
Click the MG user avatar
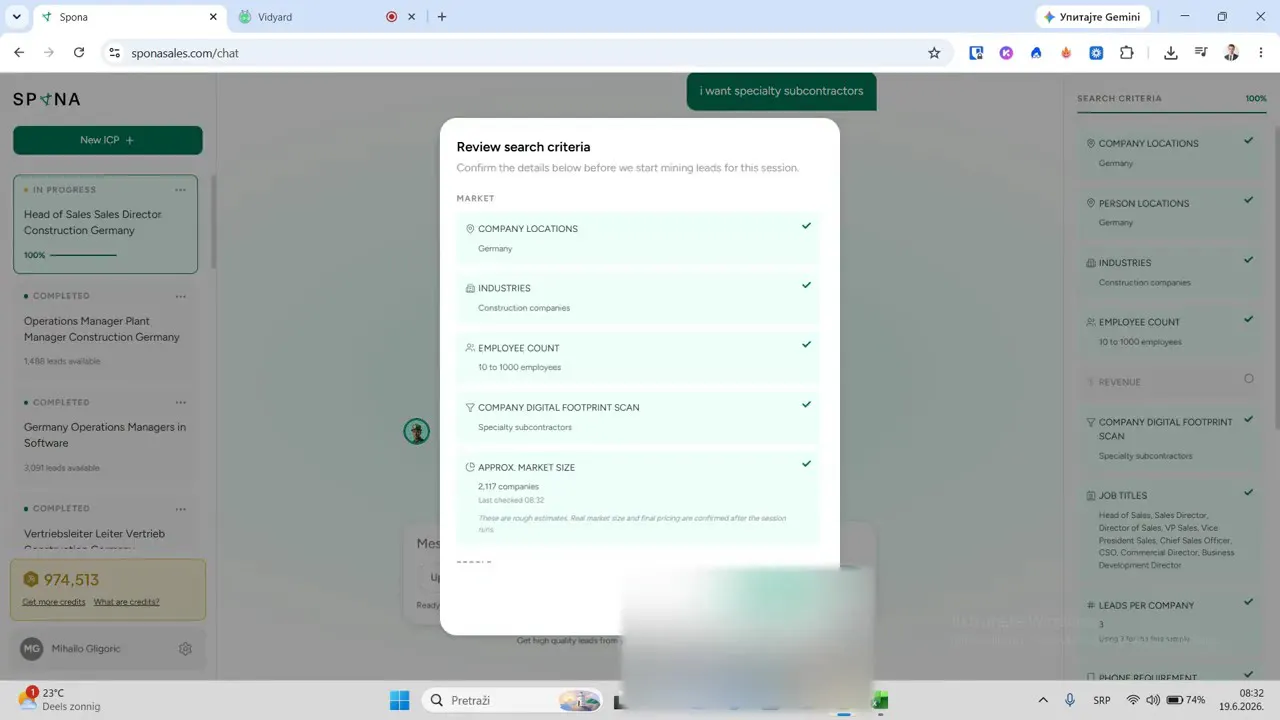click(x=32, y=649)
